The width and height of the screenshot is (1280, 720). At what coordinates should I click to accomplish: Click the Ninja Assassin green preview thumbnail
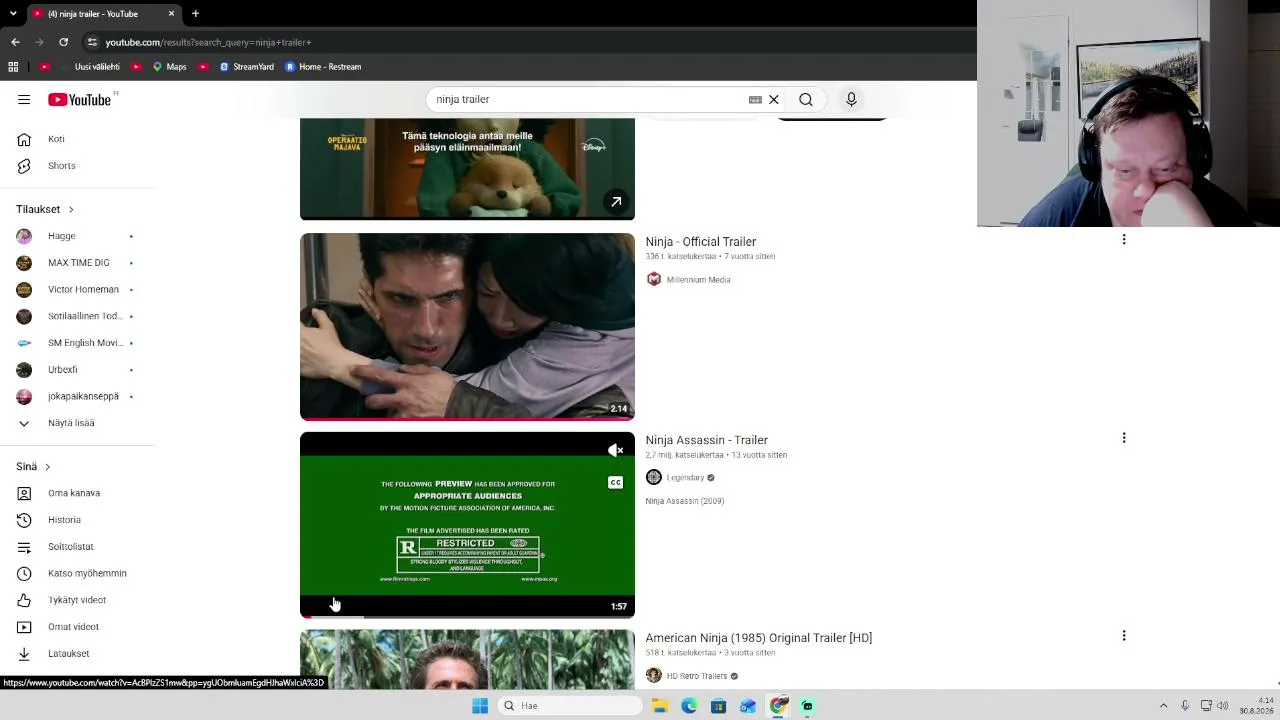(x=467, y=525)
